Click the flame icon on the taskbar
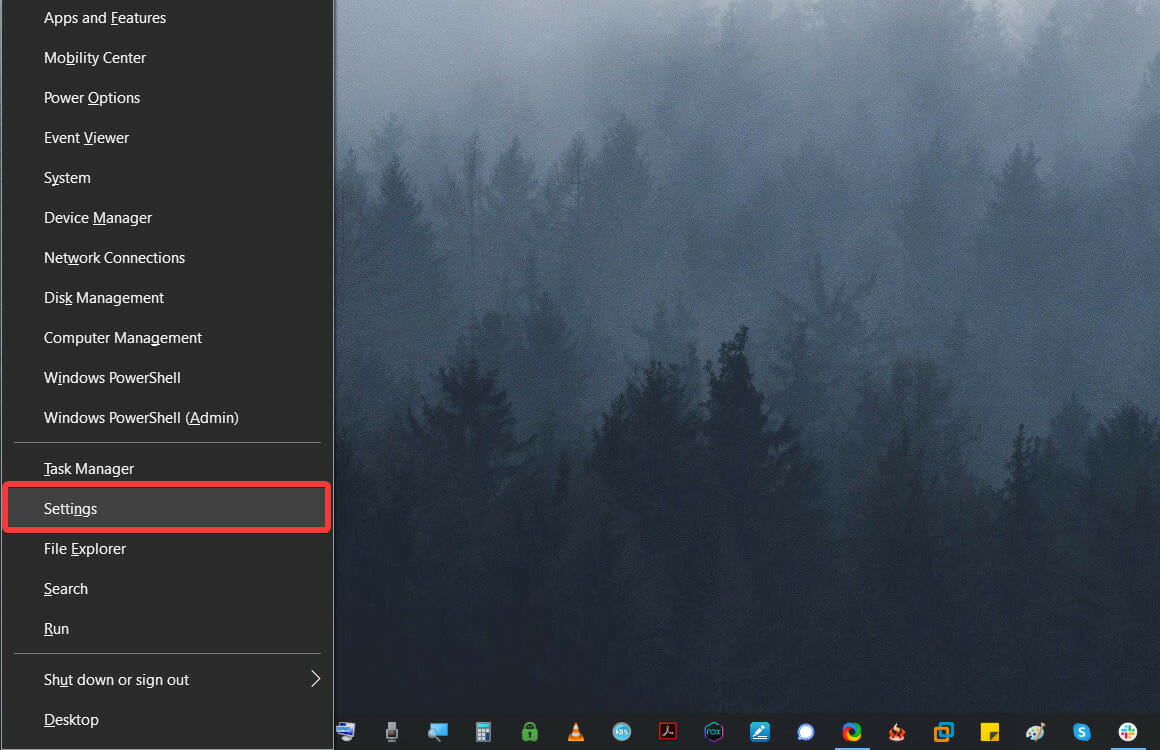 (x=897, y=732)
